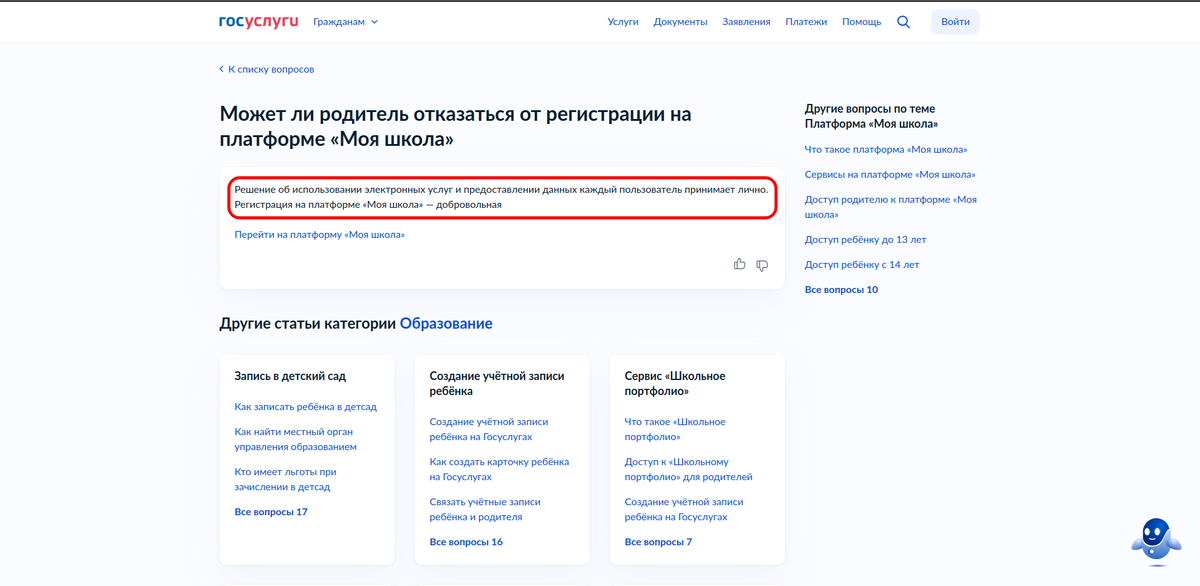Open Как записать ребёнка в детсад
Screen dimensions: 1200x586
coord(306,407)
